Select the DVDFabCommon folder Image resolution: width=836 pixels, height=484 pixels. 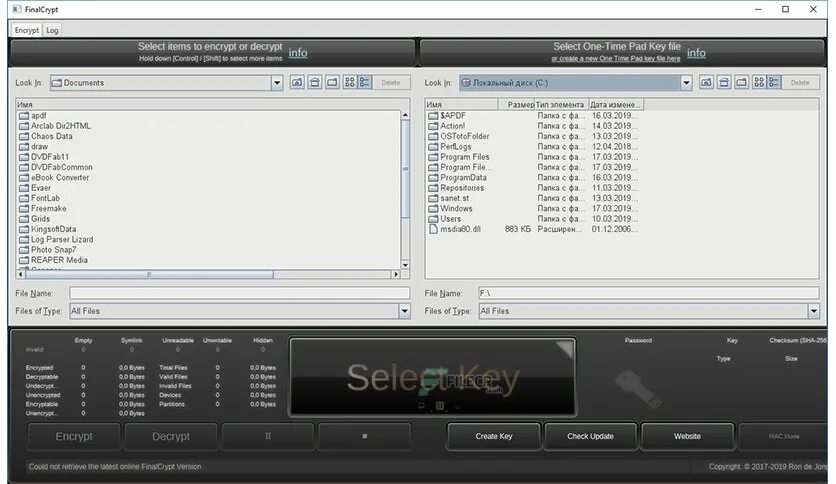pos(55,167)
